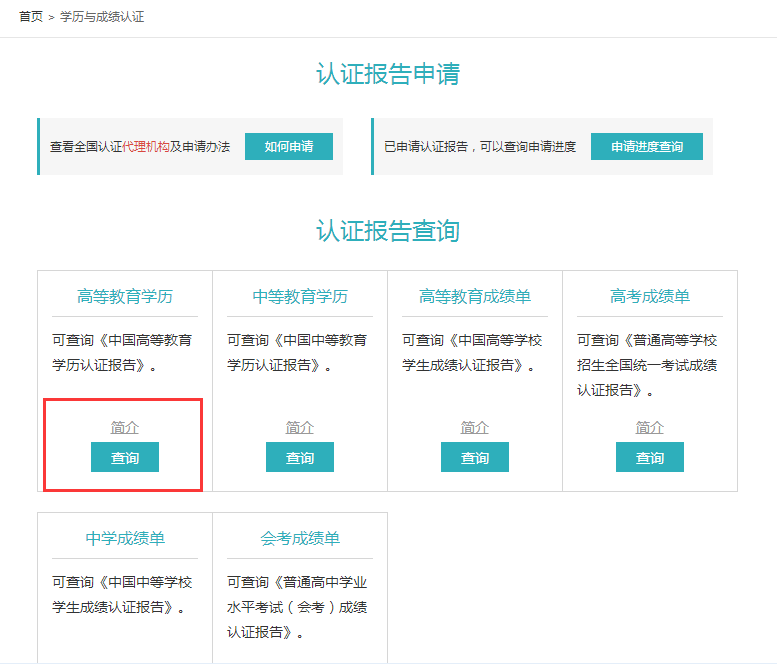Open 简介 link under 中等教育学历
This screenshot has width=777, height=668.
[x=300, y=427]
